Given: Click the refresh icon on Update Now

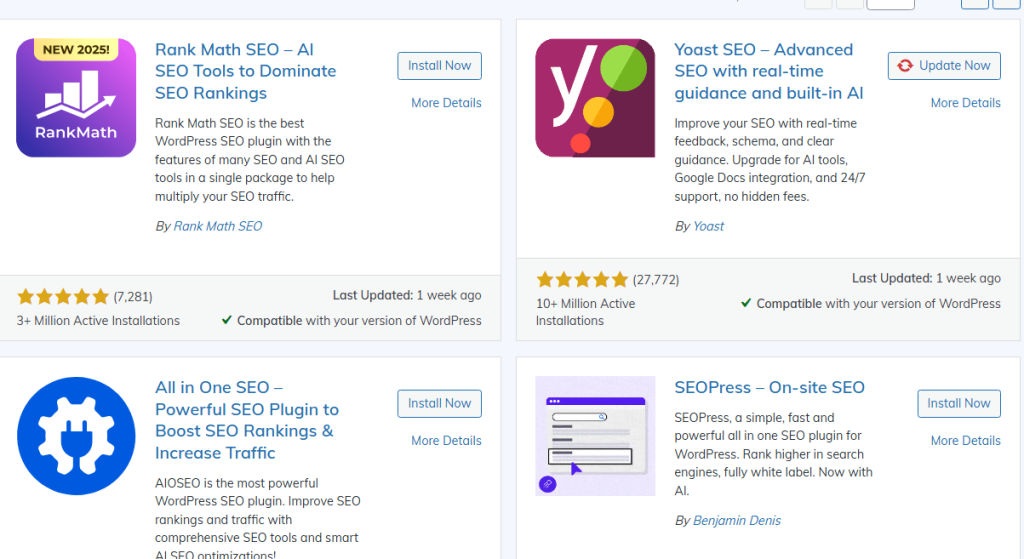Looking at the screenshot, I should click(x=904, y=66).
